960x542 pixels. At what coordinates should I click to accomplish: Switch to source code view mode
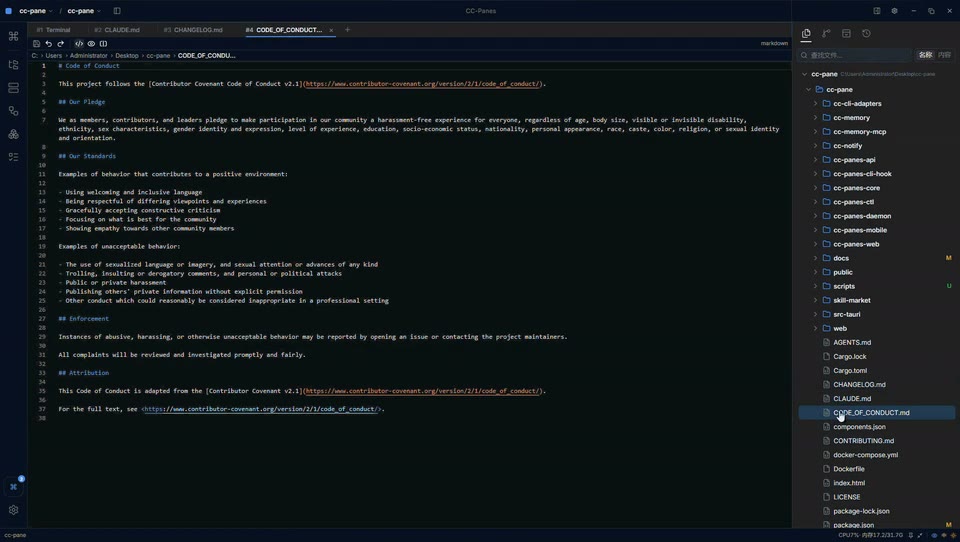tap(79, 43)
